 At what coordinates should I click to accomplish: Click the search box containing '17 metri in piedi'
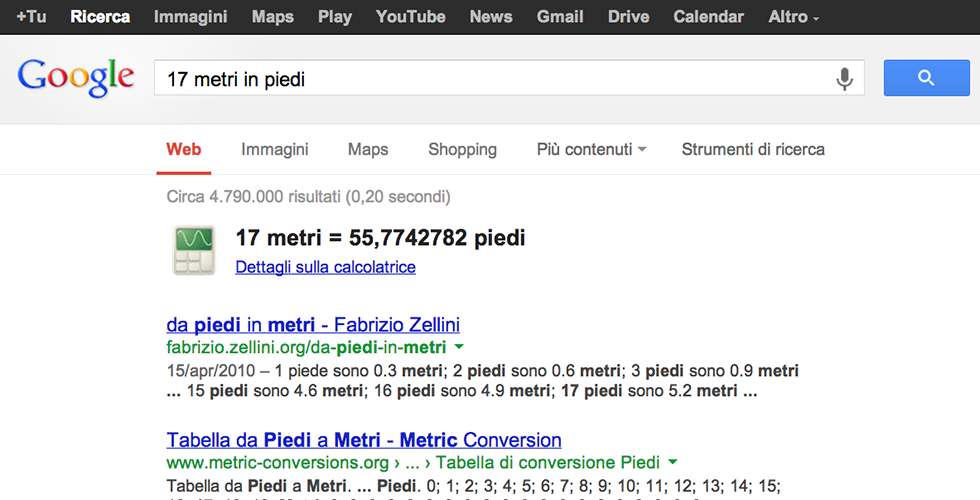[490, 79]
